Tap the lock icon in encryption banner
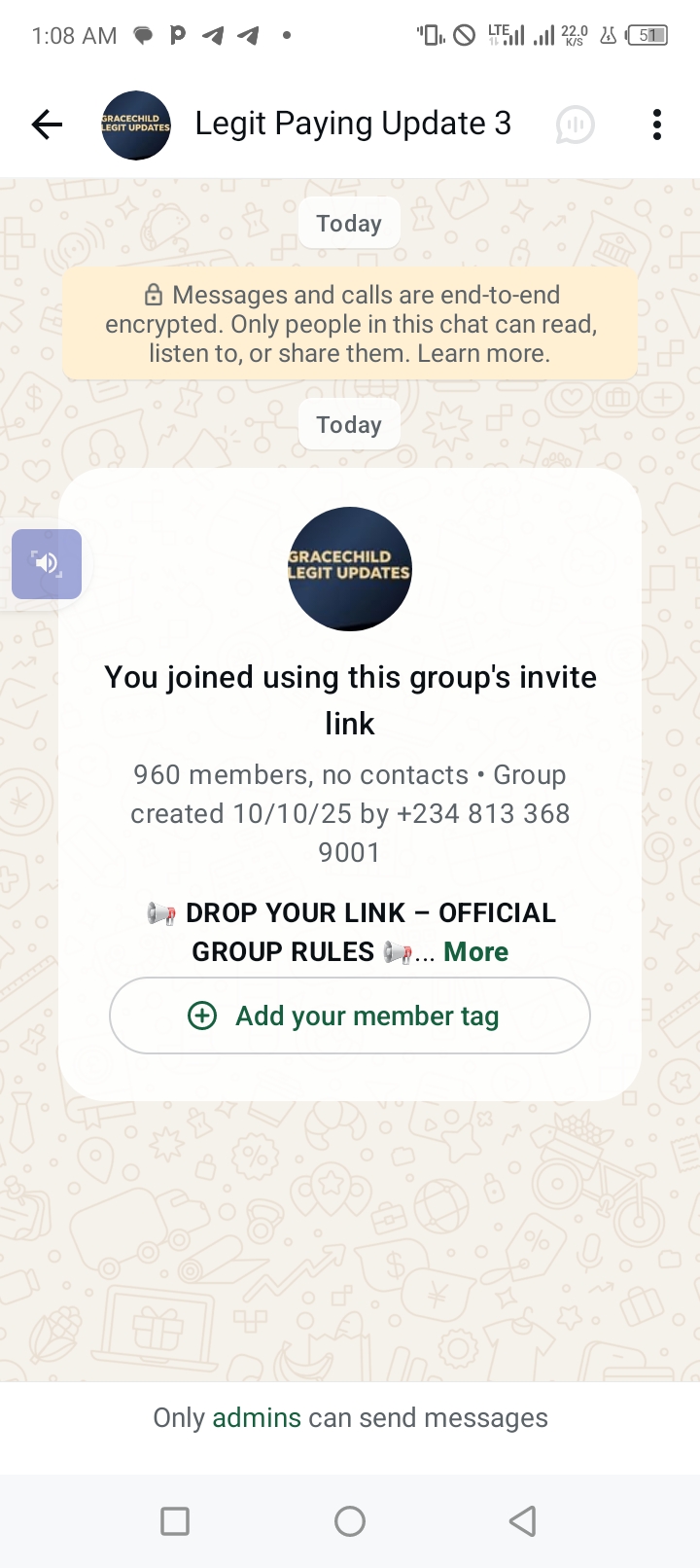The image size is (700, 1568). [x=154, y=295]
